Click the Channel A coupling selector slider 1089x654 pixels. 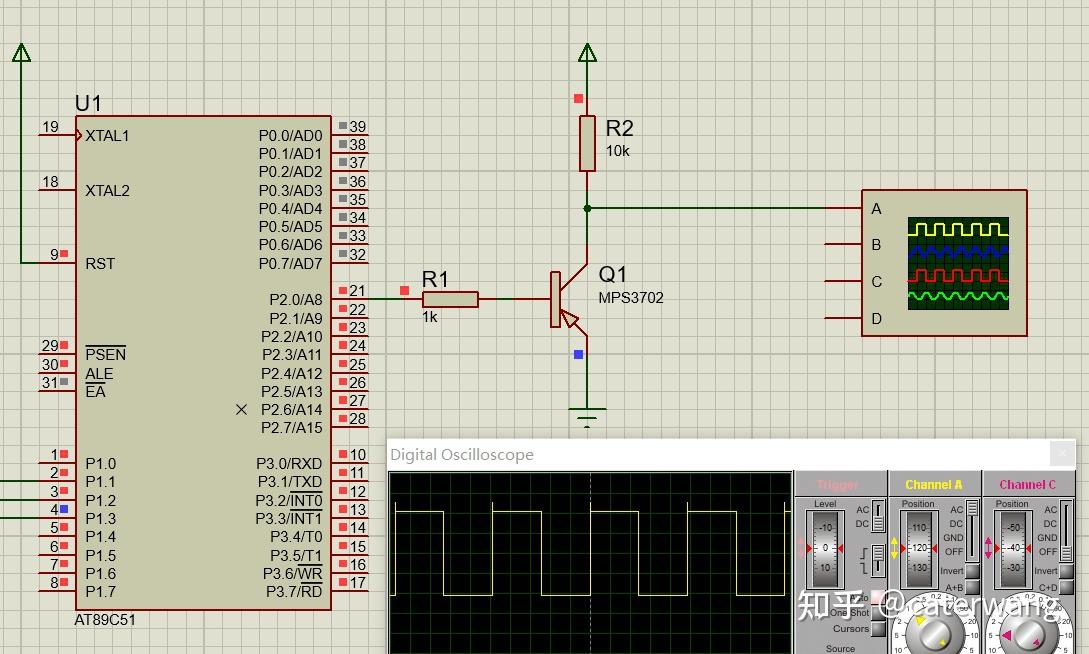972,530
